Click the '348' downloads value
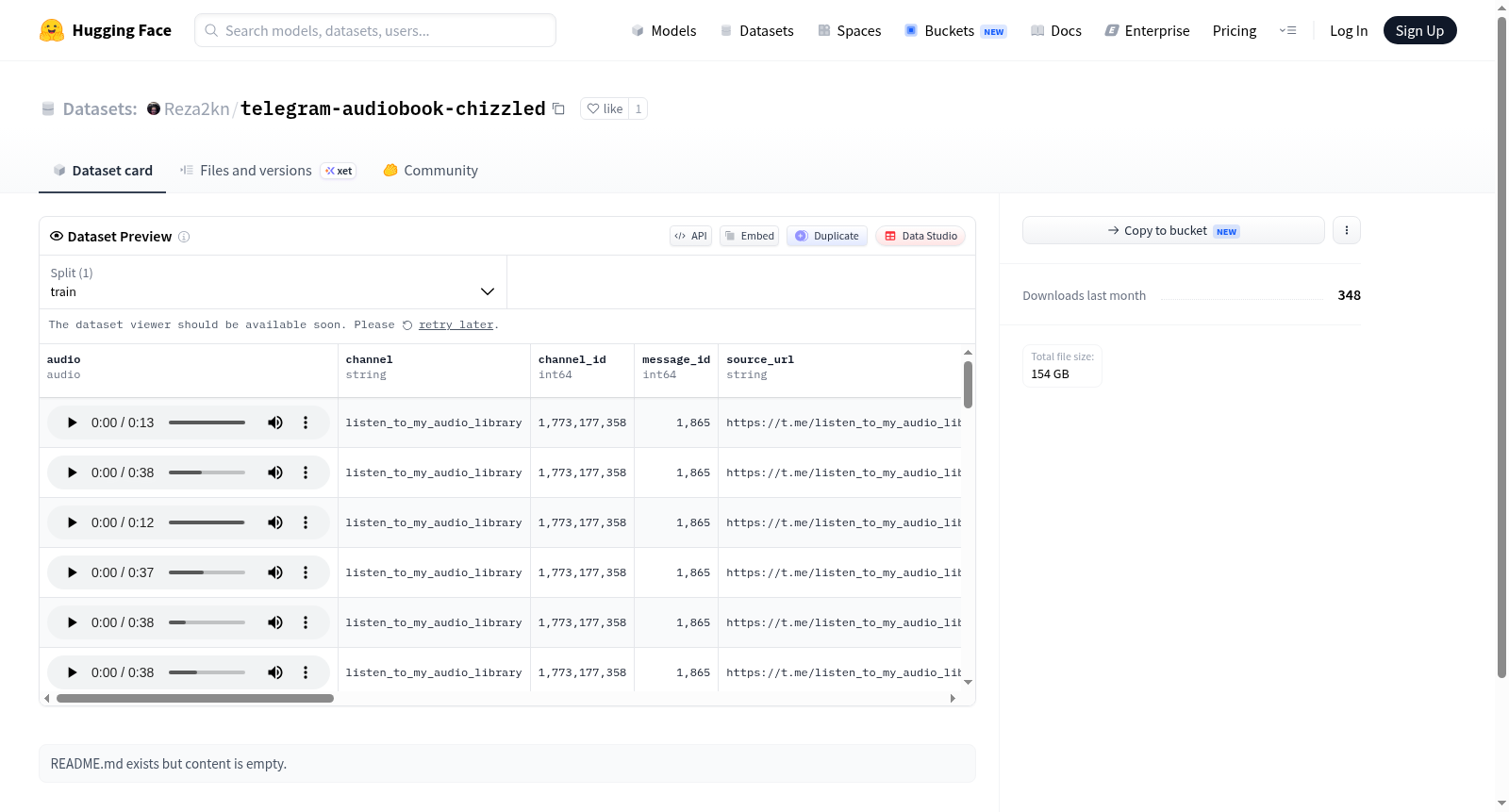1509x812 pixels. click(x=1350, y=295)
